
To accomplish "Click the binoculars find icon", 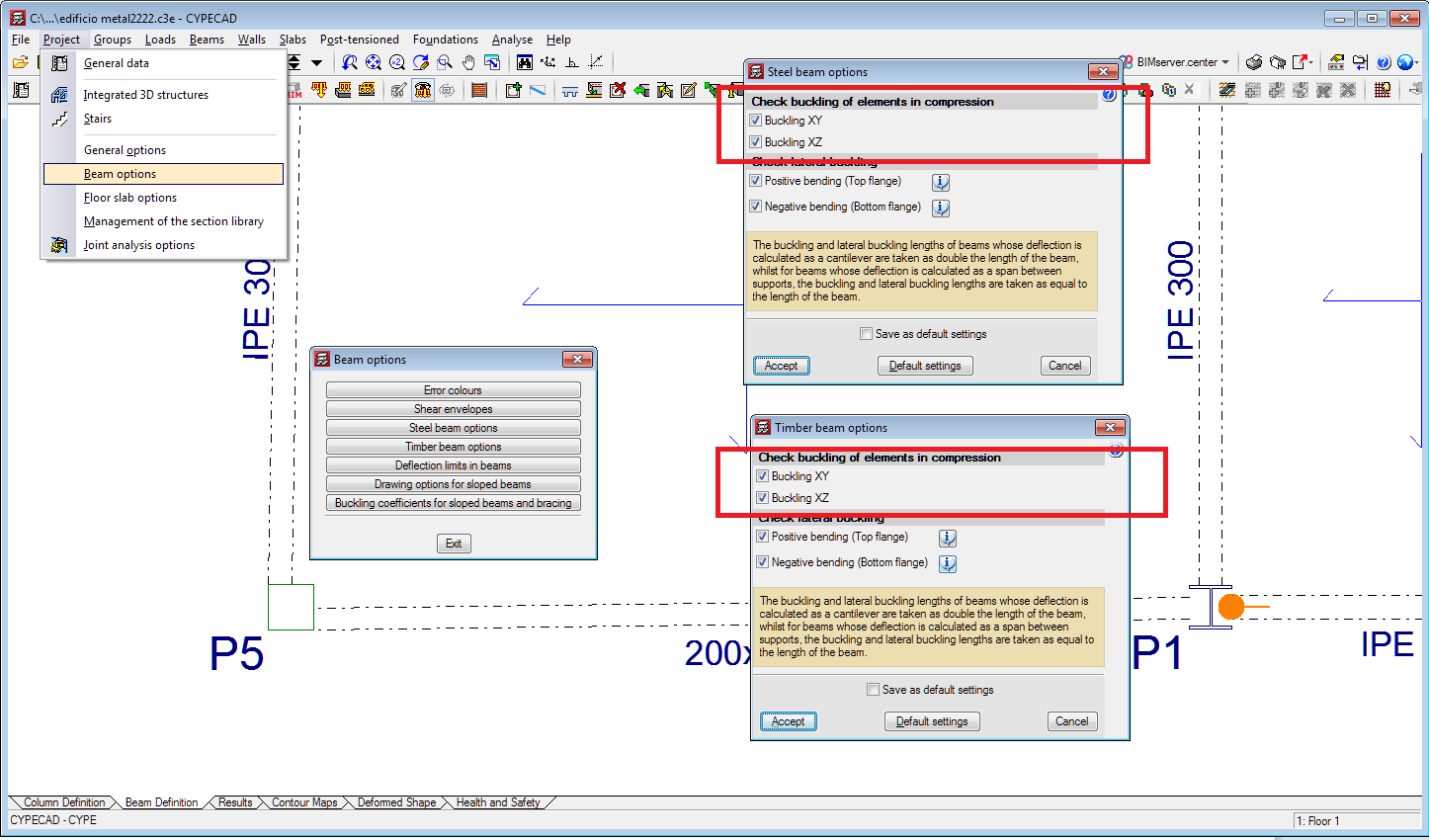I will [x=524, y=62].
